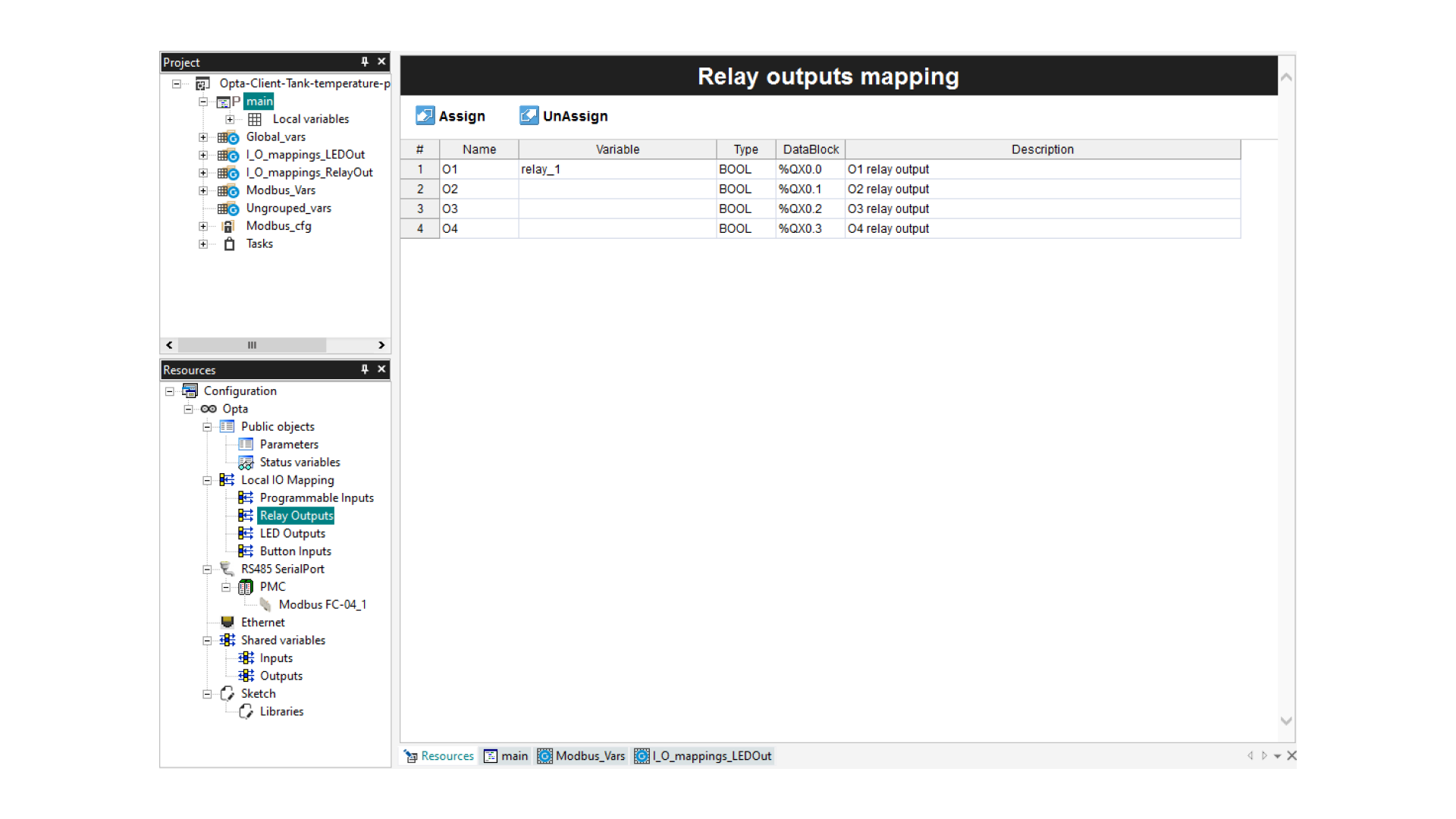Click the Status variables icon
The image size is (1456, 819).
point(246,462)
